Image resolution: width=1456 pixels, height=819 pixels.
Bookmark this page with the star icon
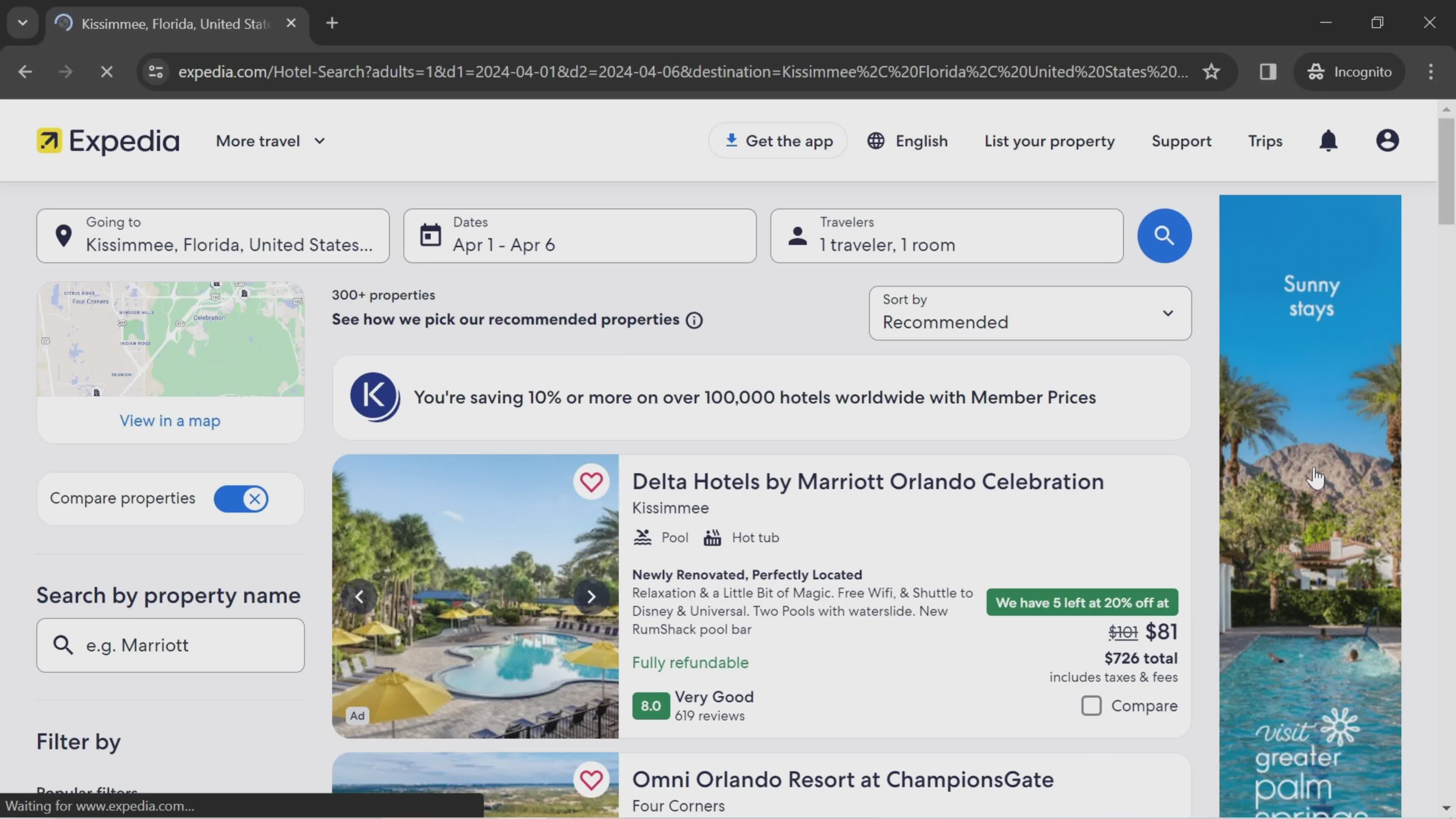click(1211, 72)
